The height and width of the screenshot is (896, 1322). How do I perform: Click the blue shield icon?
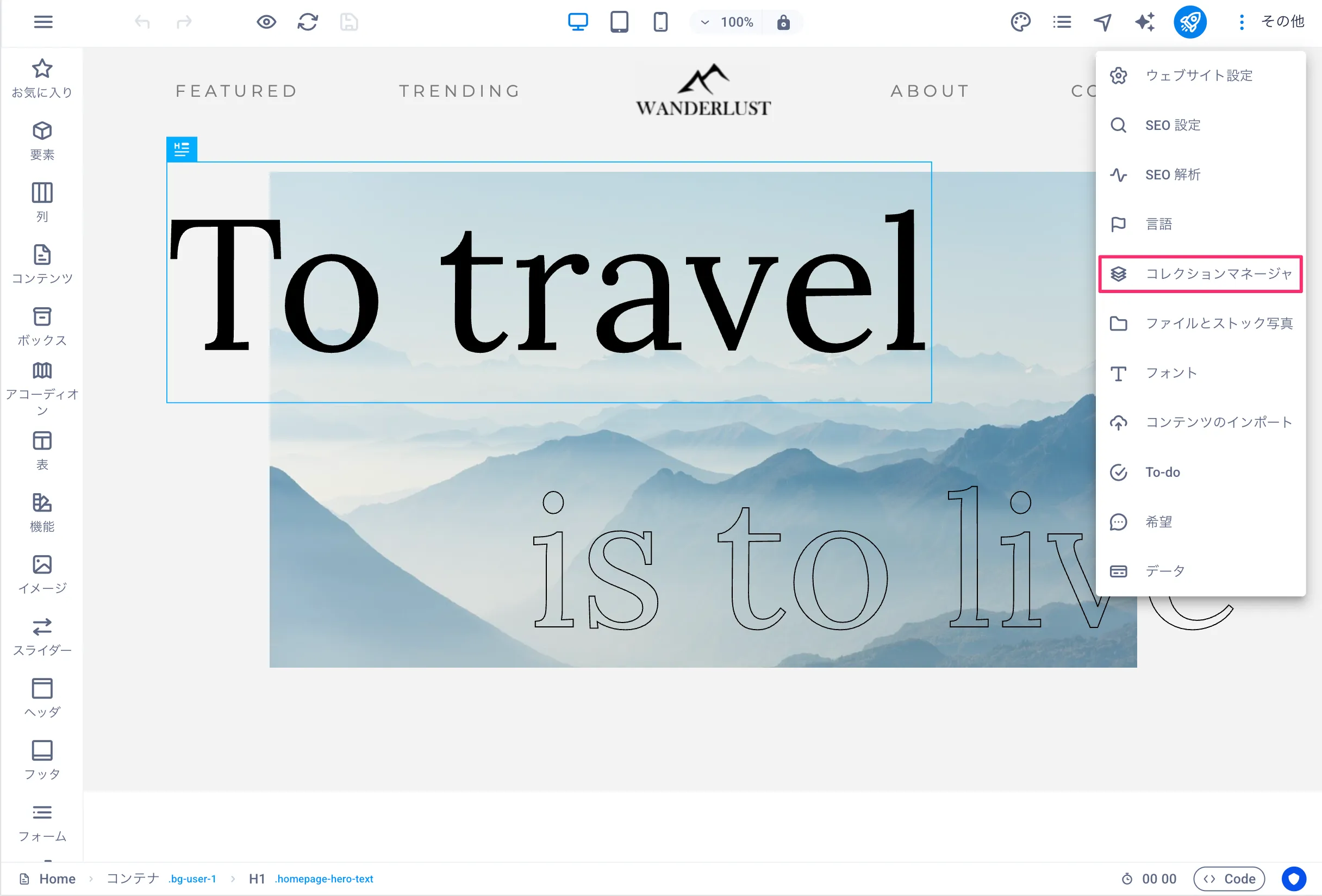(1294, 879)
